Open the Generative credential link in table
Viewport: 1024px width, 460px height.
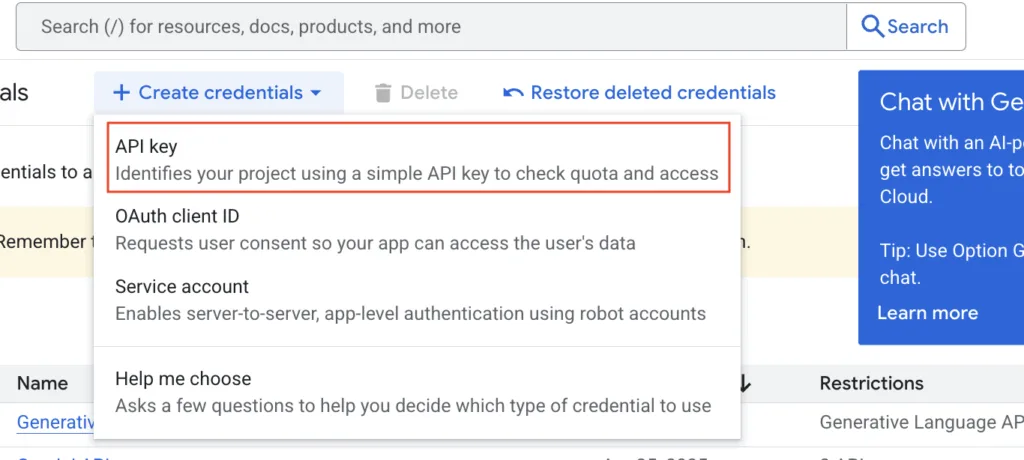point(55,423)
